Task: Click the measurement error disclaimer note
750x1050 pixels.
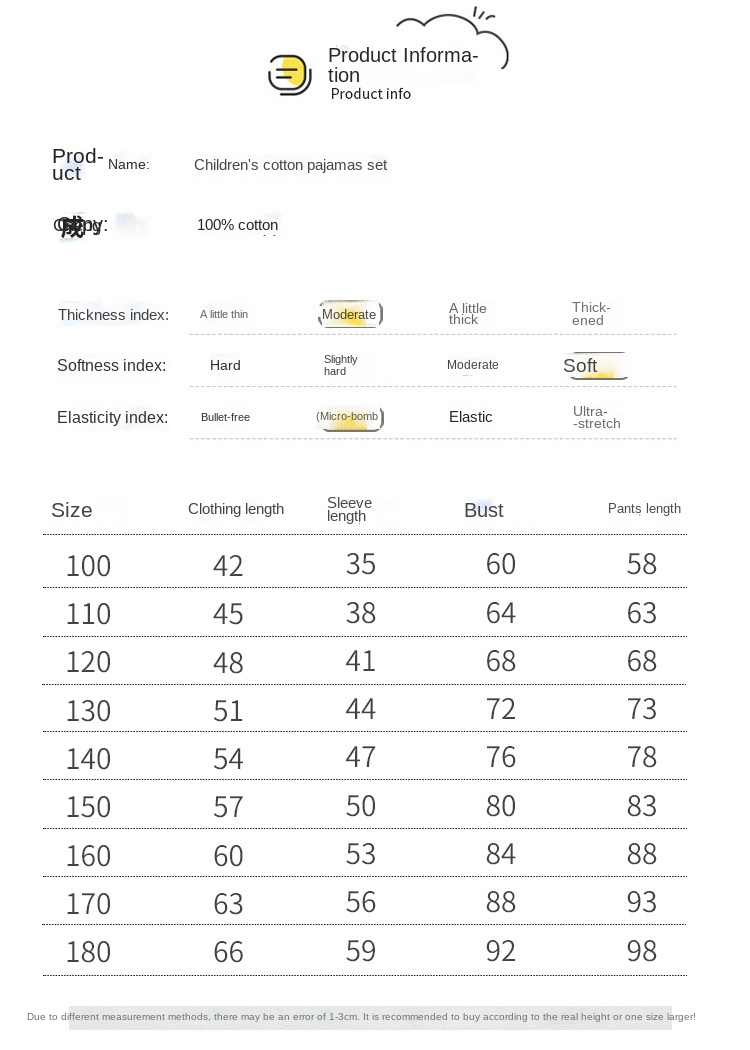Action: [x=361, y=1017]
